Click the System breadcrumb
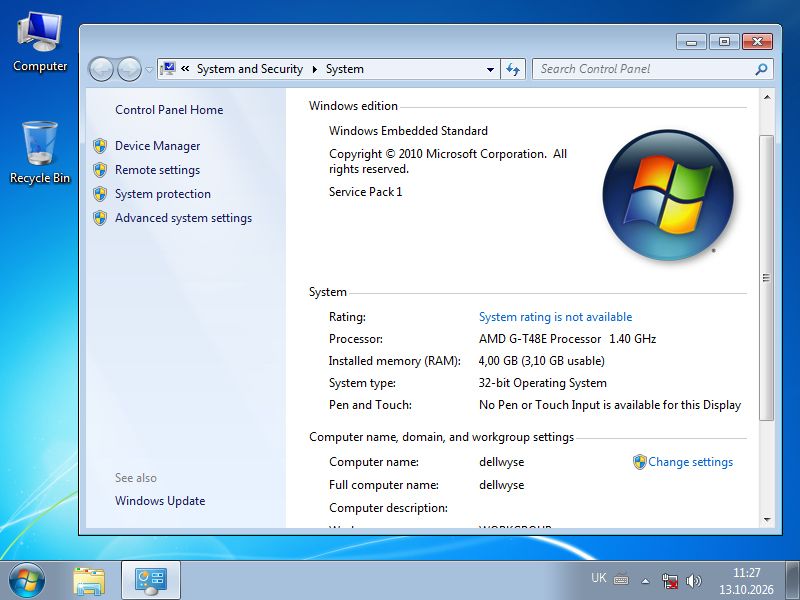 pos(345,69)
